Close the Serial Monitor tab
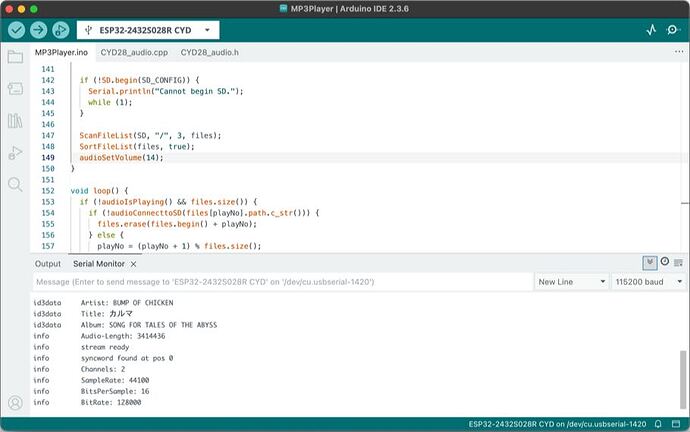 point(133,264)
